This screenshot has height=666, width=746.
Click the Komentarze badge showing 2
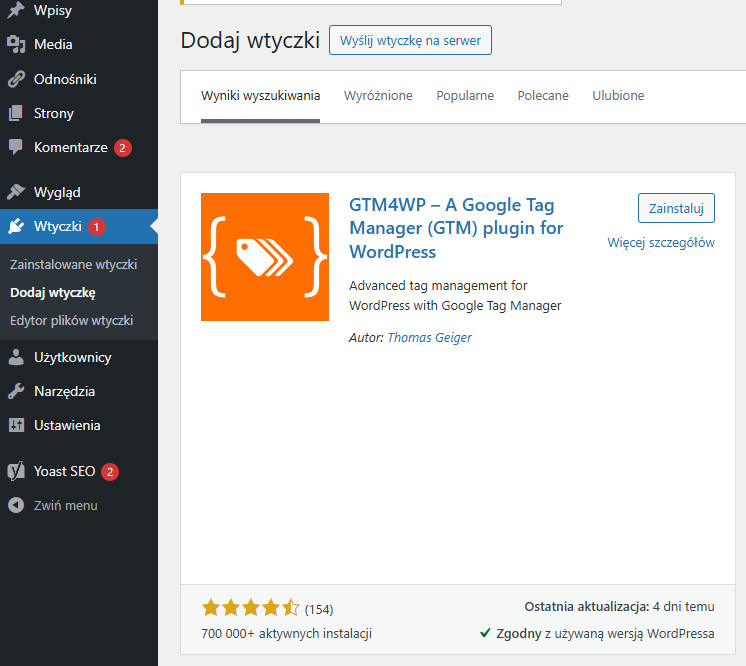pyautogui.click(x=122, y=148)
